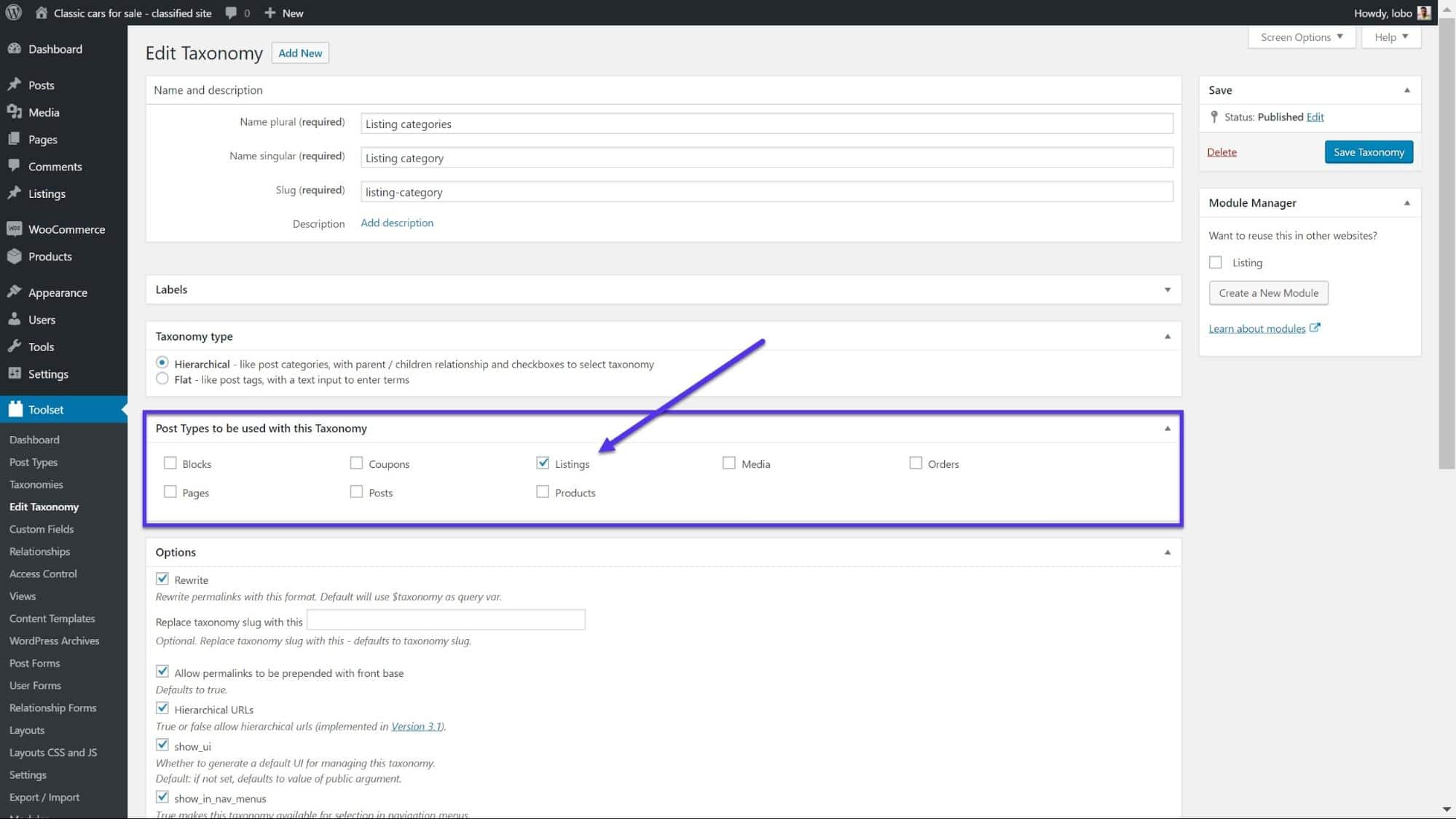Click the Toolset sidebar icon
This screenshot has width=1456, height=819.
pos(15,409)
